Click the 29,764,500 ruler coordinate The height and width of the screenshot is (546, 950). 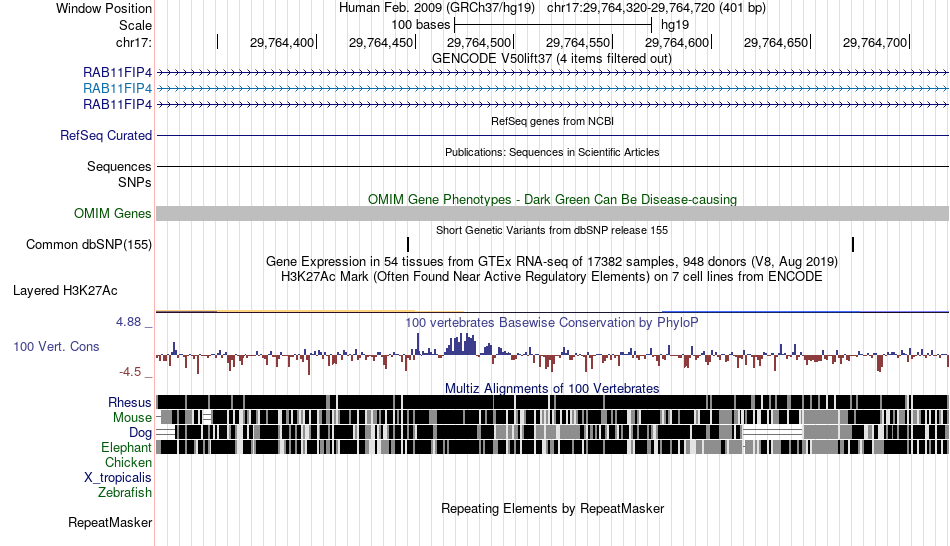(x=479, y=42)
